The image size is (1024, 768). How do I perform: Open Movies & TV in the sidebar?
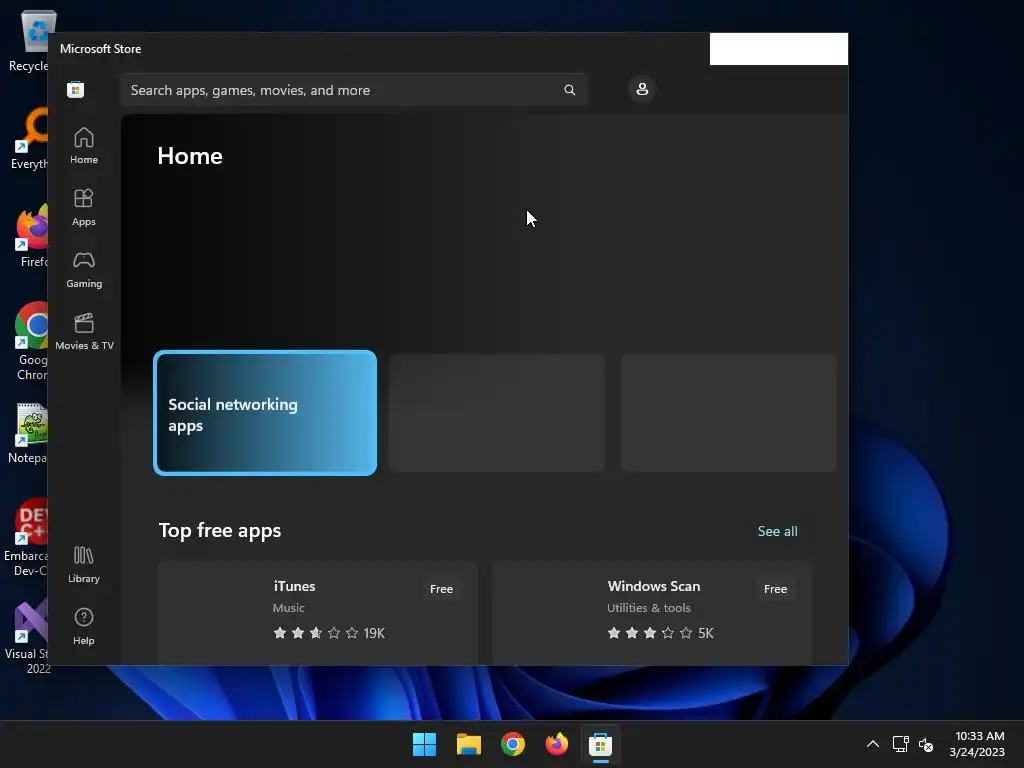[84, 332]
